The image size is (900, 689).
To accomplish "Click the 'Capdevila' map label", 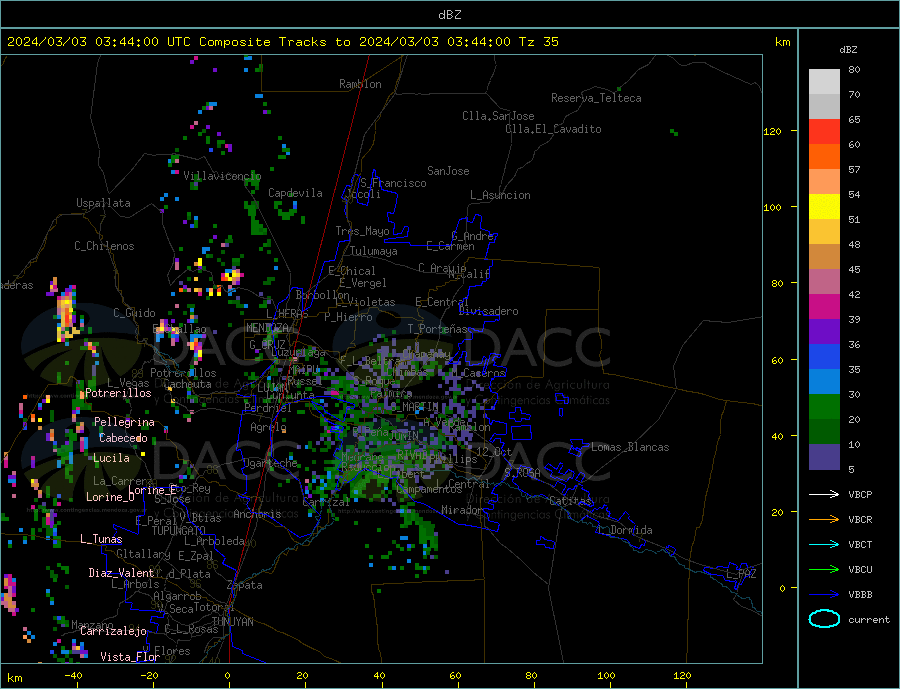I will (295, 193).
